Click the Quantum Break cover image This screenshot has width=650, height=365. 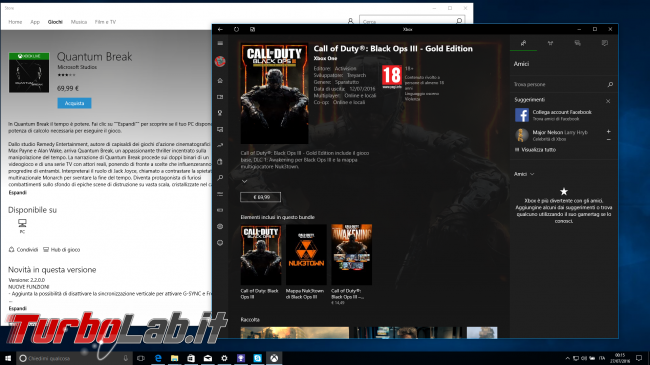(29, 73)
